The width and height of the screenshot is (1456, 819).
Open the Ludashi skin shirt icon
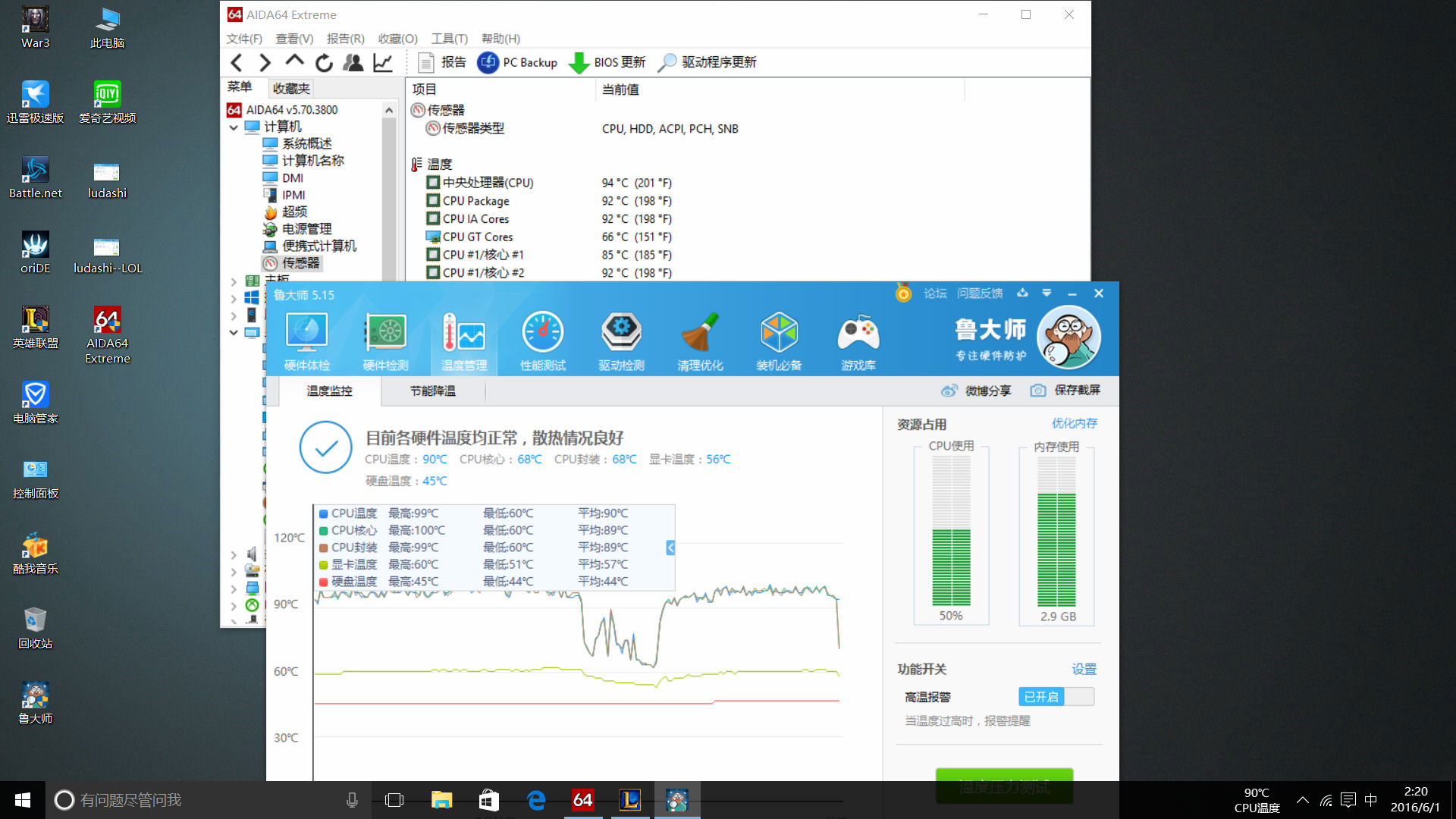[x=1022, y=293]
